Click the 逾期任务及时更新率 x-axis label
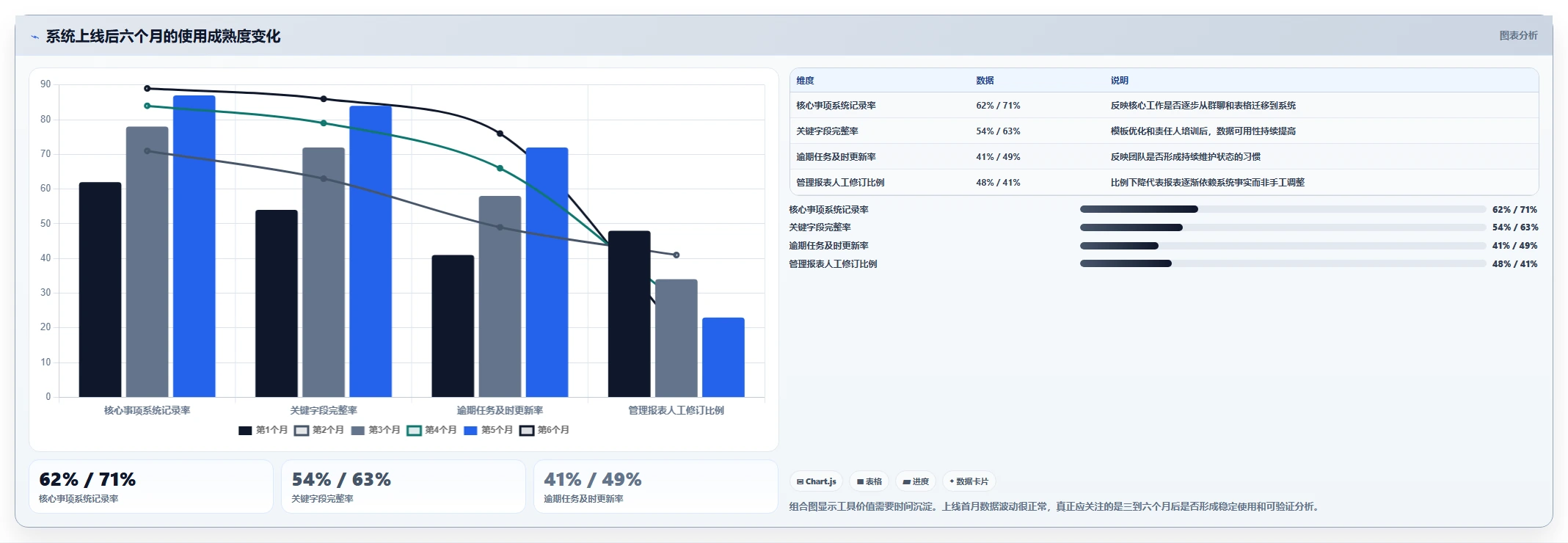The height and width of the screenshot is (543, 1568). point(500,410)
